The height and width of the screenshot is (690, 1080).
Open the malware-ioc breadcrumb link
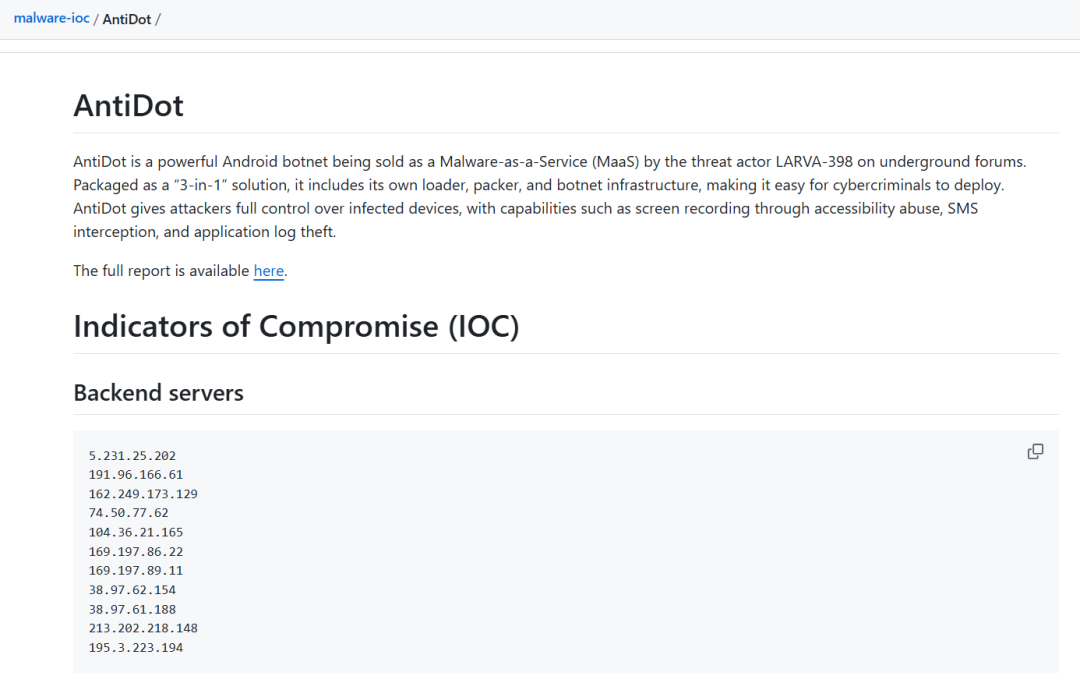click(51, 19)
